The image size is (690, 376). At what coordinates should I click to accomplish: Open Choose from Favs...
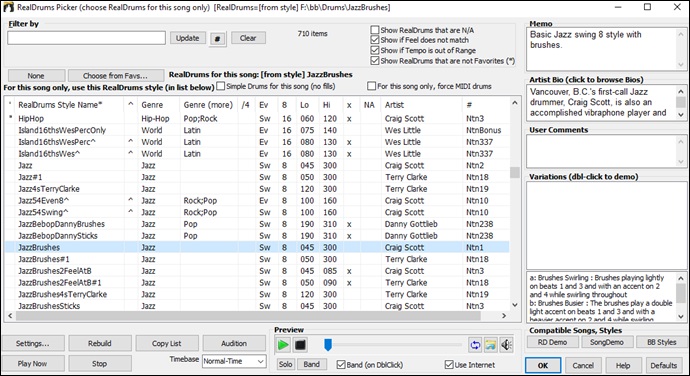pyautogui.click(x=116, y=76)
